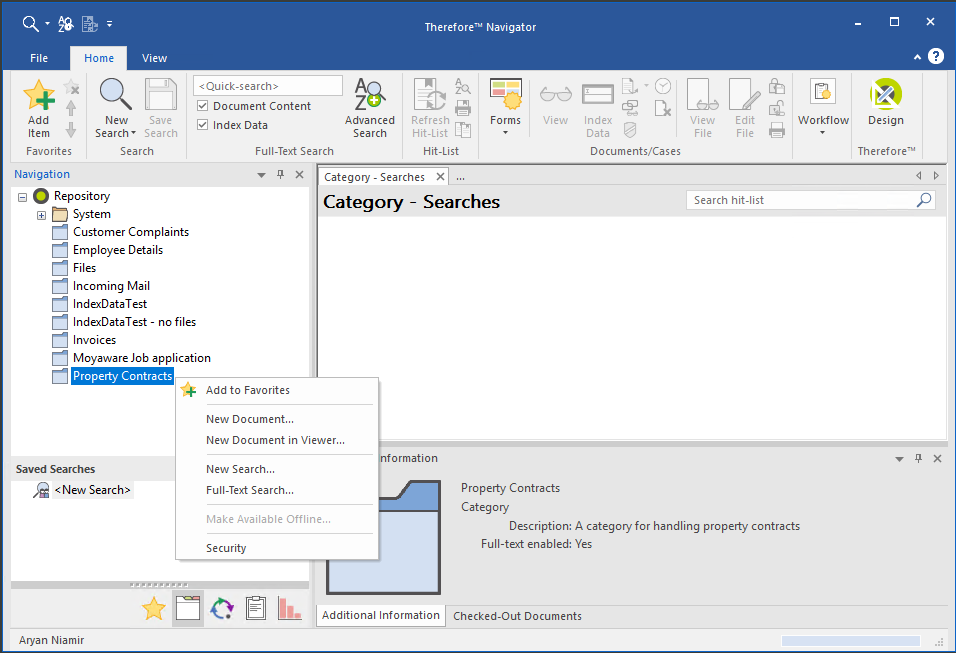Choose New Document... from the context menu

point(250,419)
